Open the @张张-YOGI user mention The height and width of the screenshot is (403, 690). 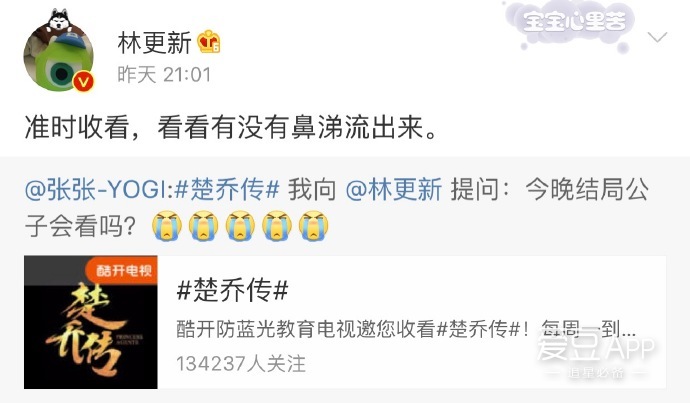(x=97, y=190)
